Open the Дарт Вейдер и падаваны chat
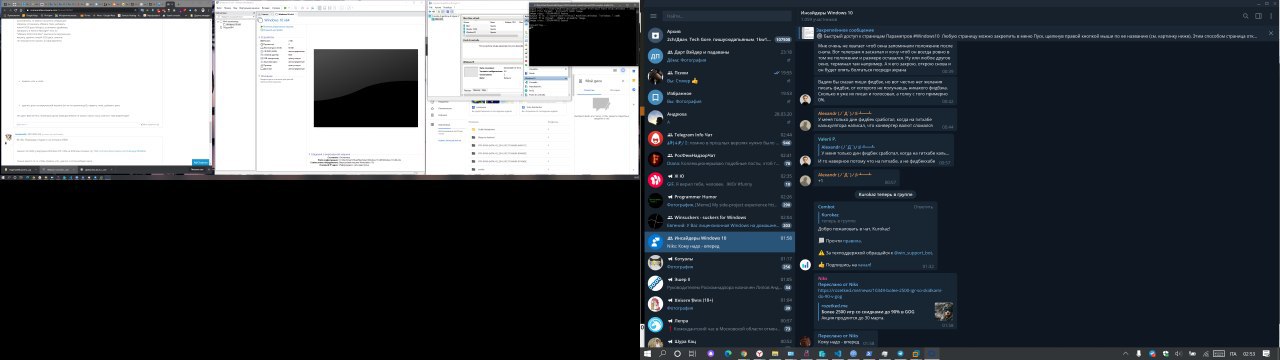The image size is (1280, 360). (x=719, y=56)
